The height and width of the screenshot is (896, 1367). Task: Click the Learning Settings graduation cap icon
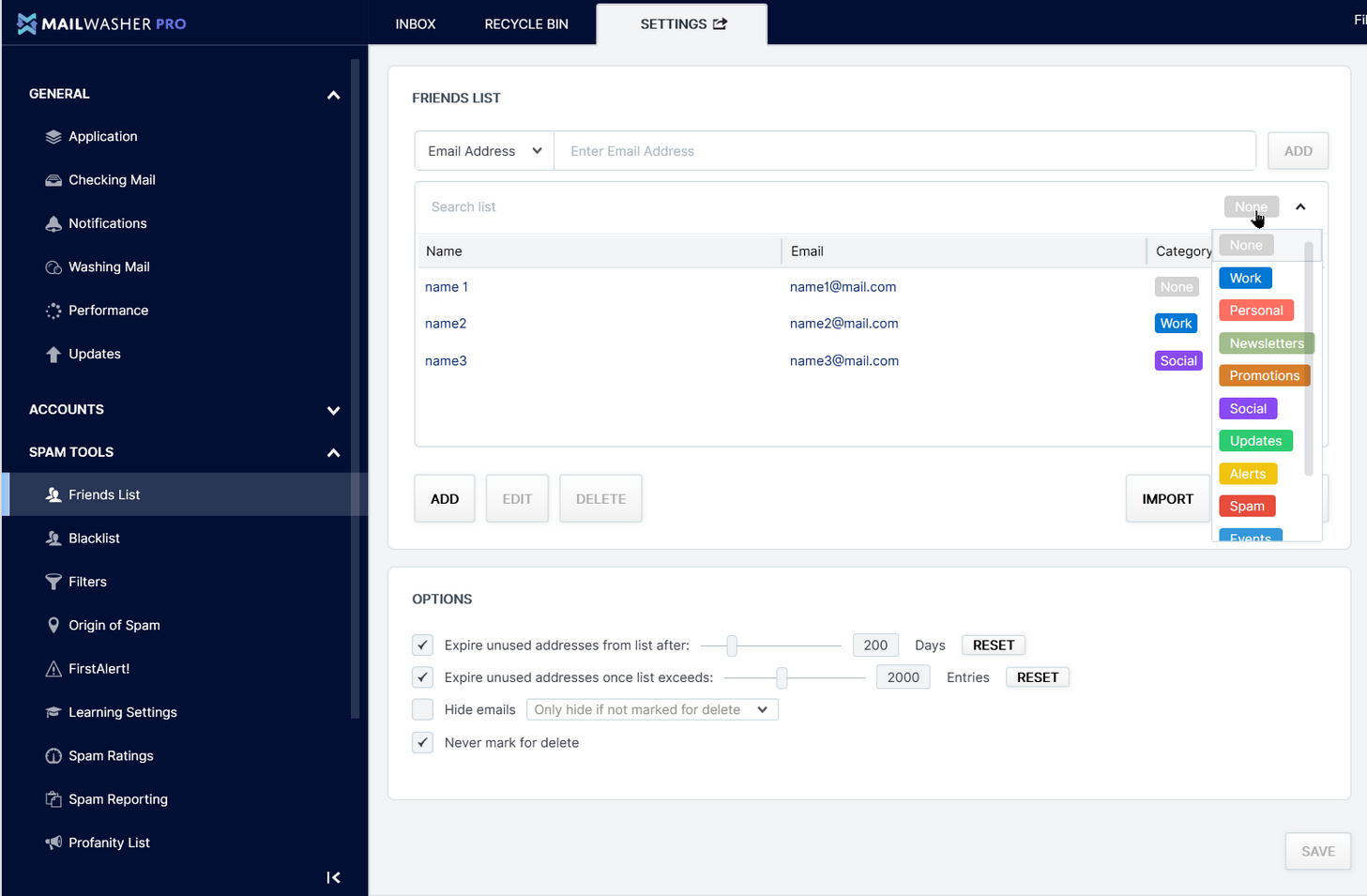pyautogui.click(x=53, y=712)
